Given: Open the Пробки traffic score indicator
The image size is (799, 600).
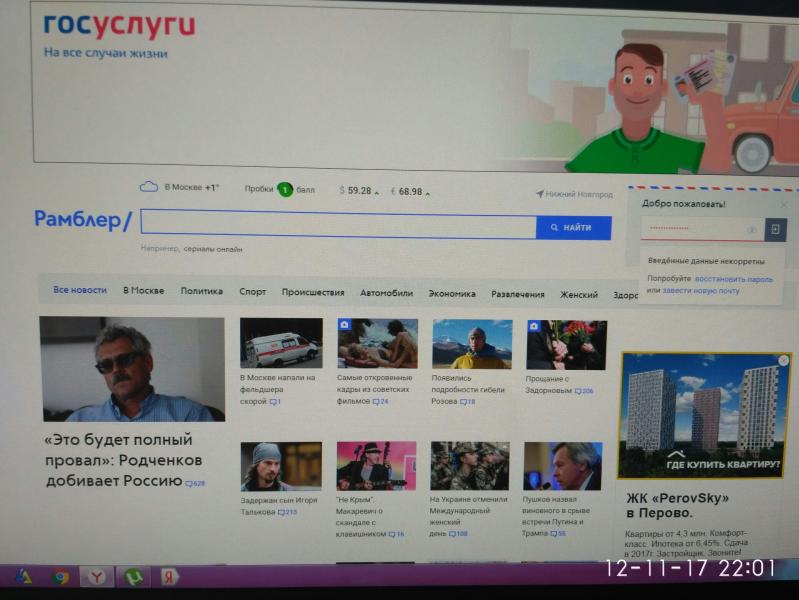Looking at the screenshot, I should (x=280, y=190).
